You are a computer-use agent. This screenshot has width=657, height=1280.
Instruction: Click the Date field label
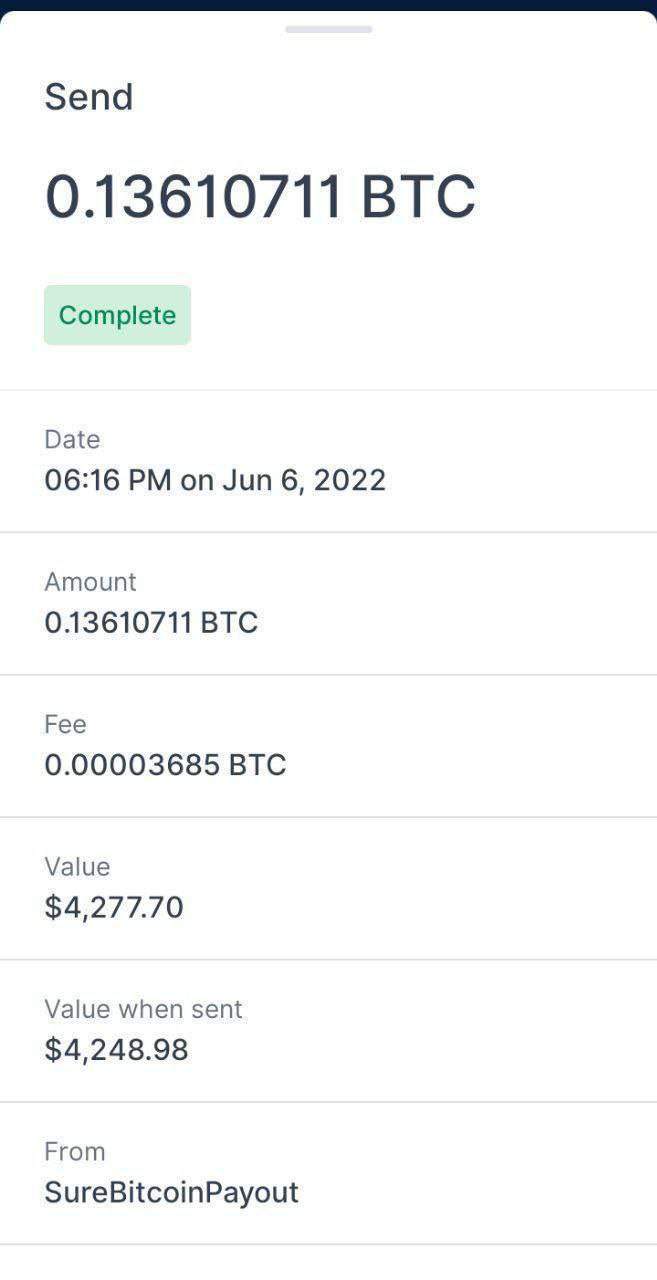[72, 439]
